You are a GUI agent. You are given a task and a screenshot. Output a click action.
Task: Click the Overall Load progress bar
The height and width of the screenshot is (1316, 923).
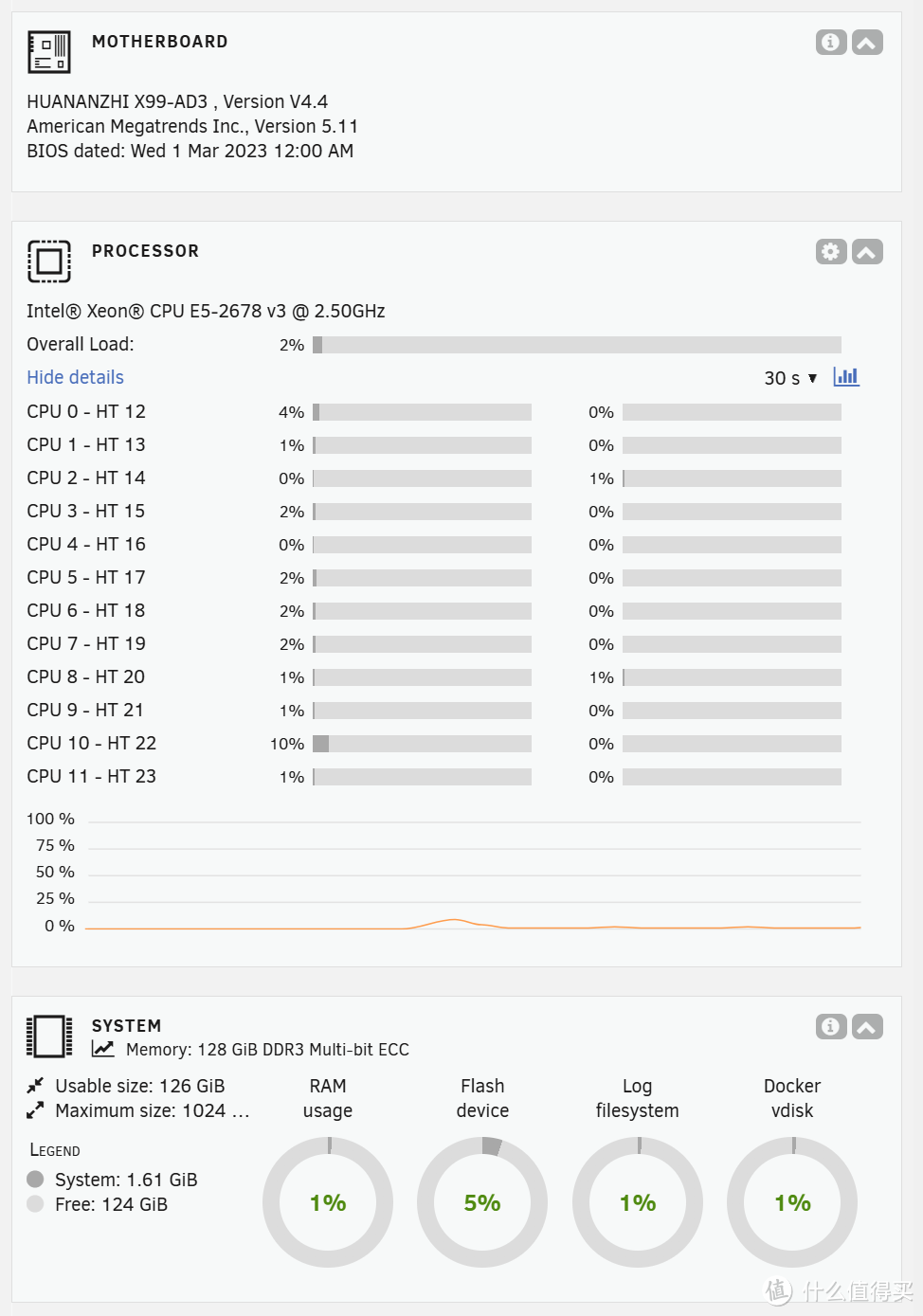tap(577, 345)
